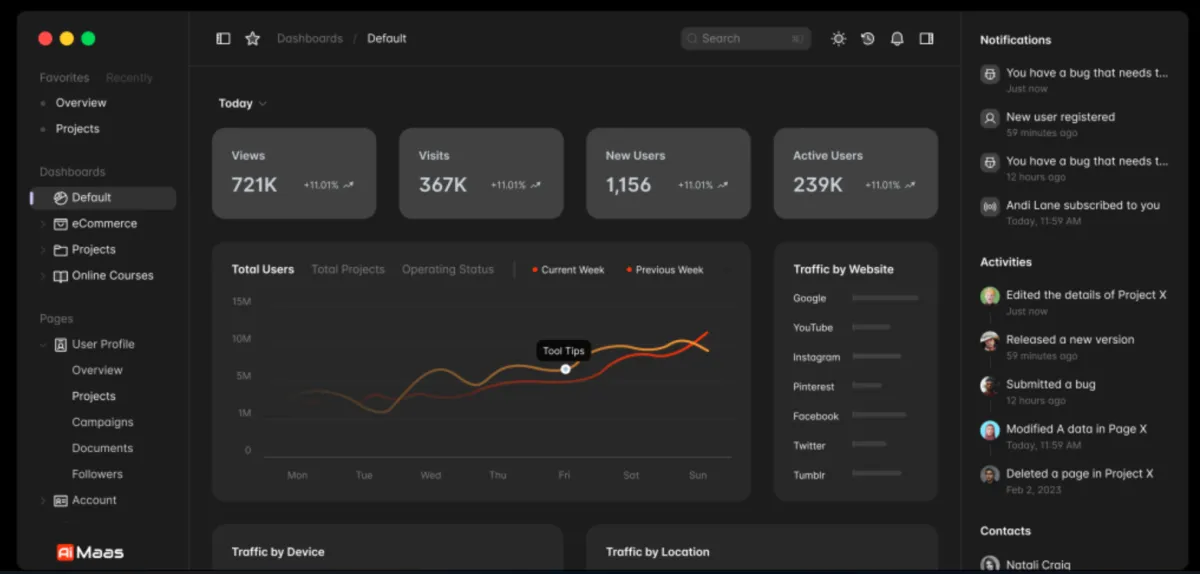Click into the Search field
Screen dimensions: 1200x574
745,39
